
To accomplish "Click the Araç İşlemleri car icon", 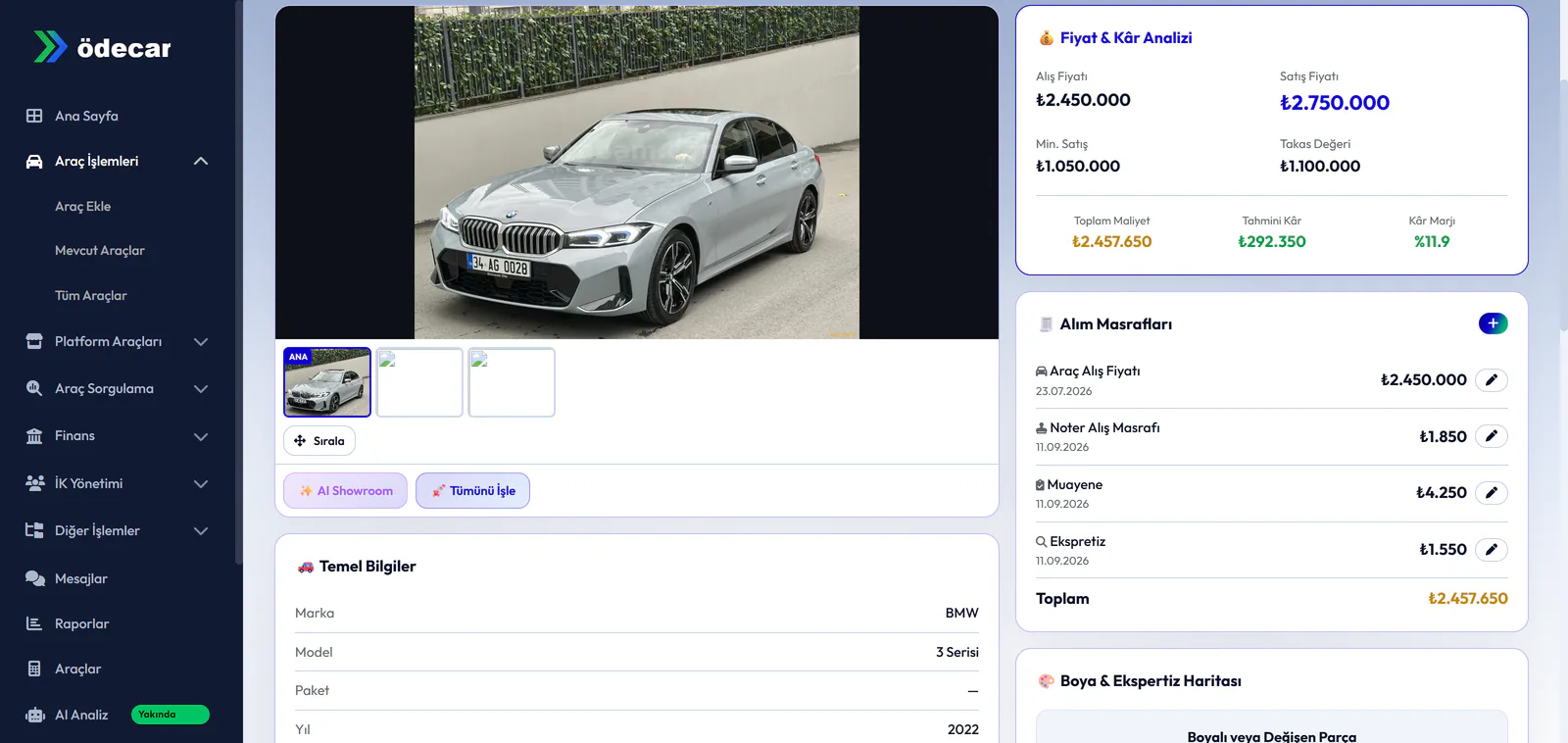I will (34, 162).
